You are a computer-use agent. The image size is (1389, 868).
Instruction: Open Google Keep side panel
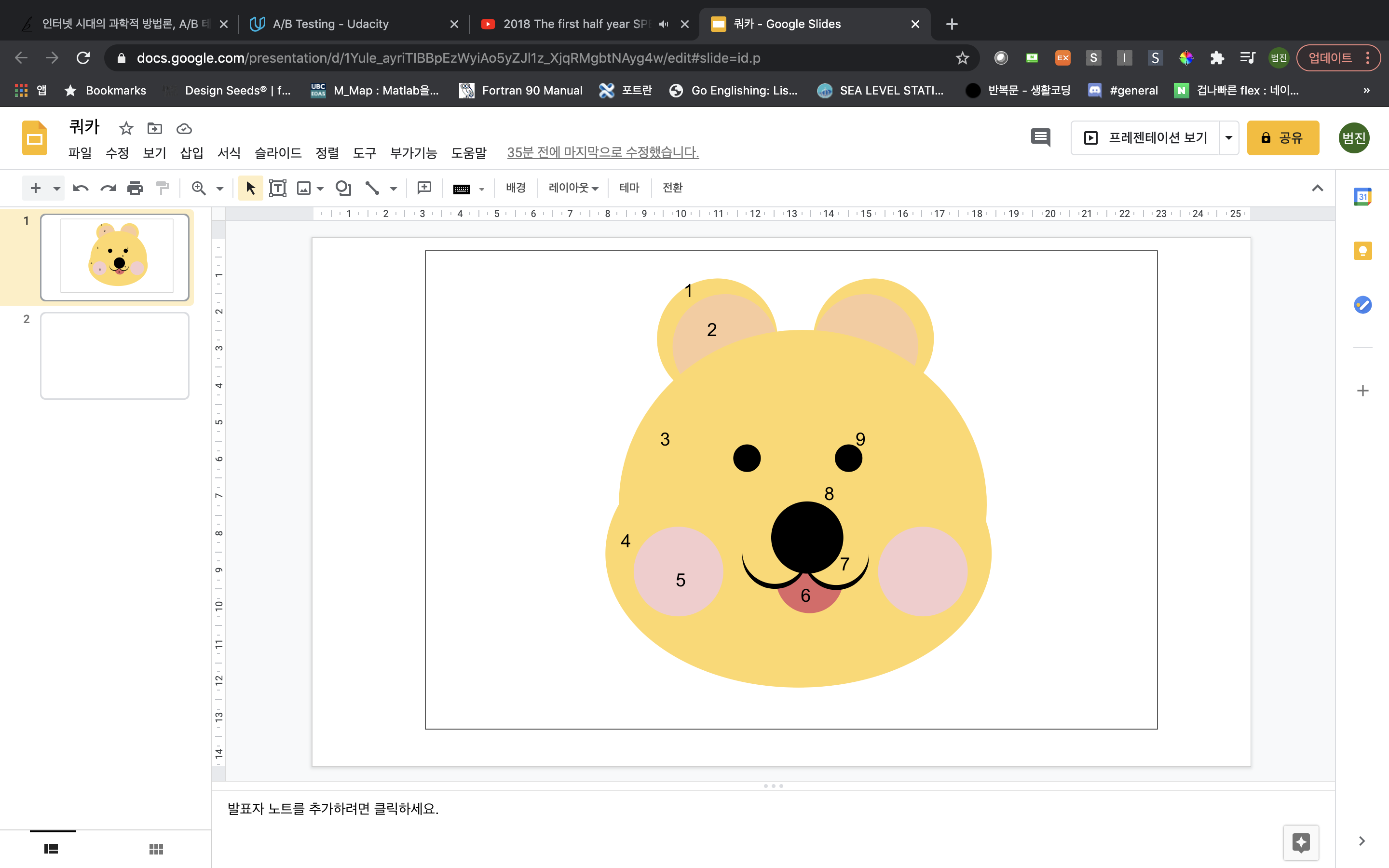(1362, 251)
